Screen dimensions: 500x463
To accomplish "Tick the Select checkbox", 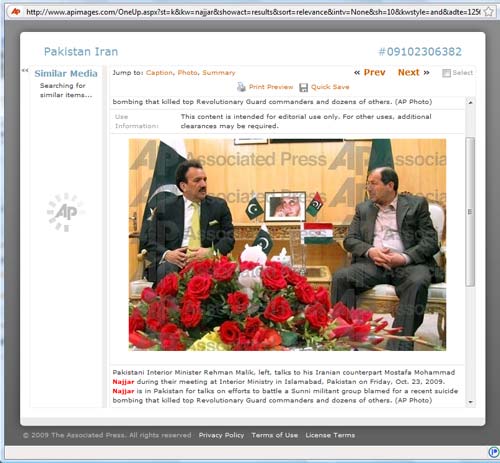I will 446,73.
